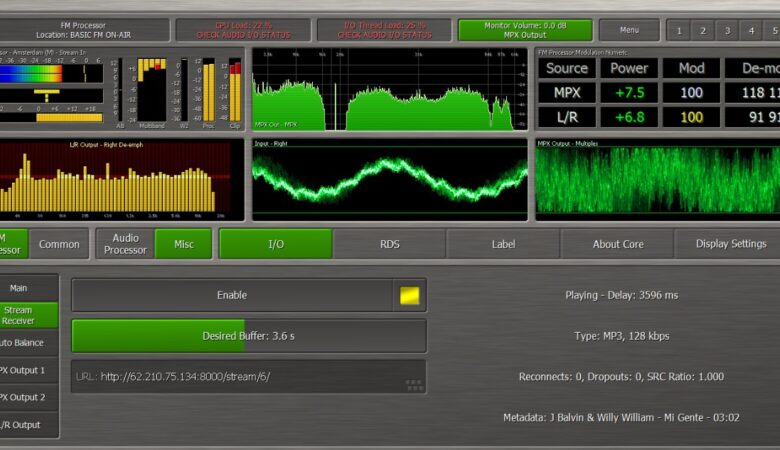Select preset button 1
Screen dimensions: 780x450
point(679,31)
